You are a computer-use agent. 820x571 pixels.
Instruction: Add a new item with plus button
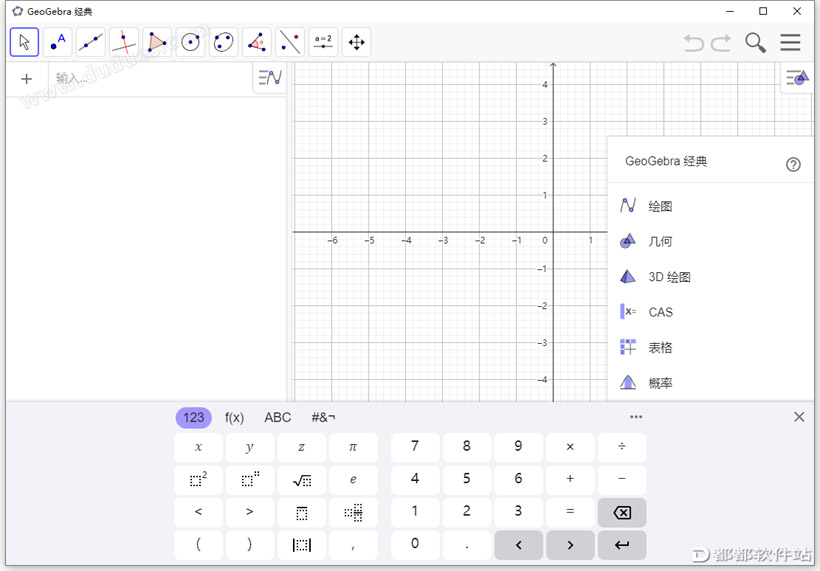pyautogui.click(x=26, y=79)
